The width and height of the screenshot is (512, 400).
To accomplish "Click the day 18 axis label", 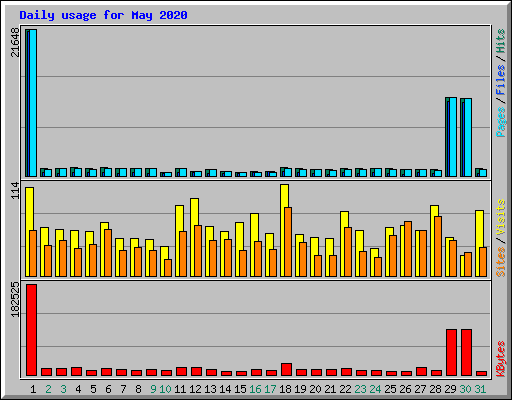I will [285, 389].
